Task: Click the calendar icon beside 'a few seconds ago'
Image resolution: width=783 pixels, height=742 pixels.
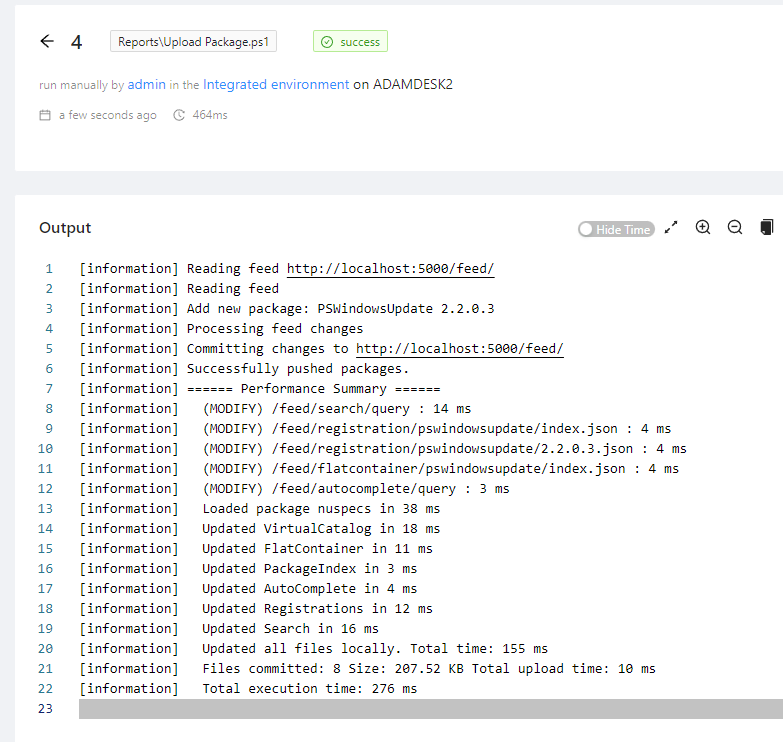Action: [x=45, y=115]
